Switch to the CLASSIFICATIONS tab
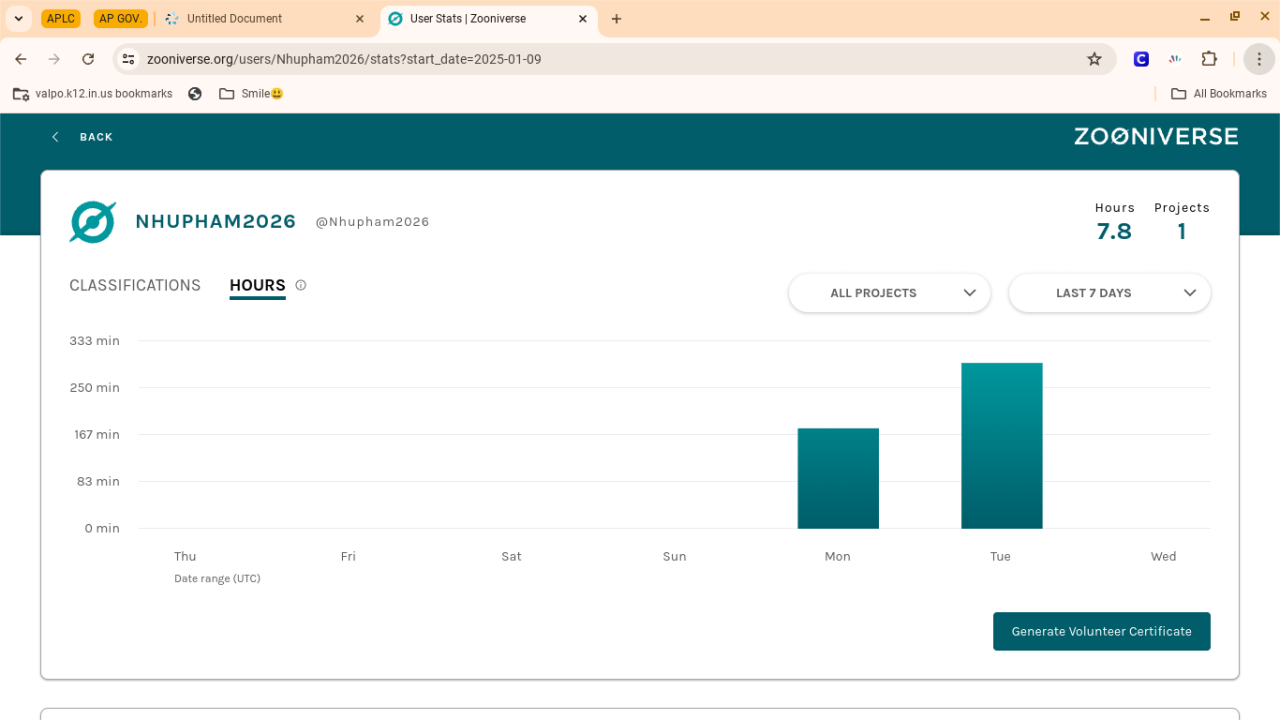 pos(135,286)
